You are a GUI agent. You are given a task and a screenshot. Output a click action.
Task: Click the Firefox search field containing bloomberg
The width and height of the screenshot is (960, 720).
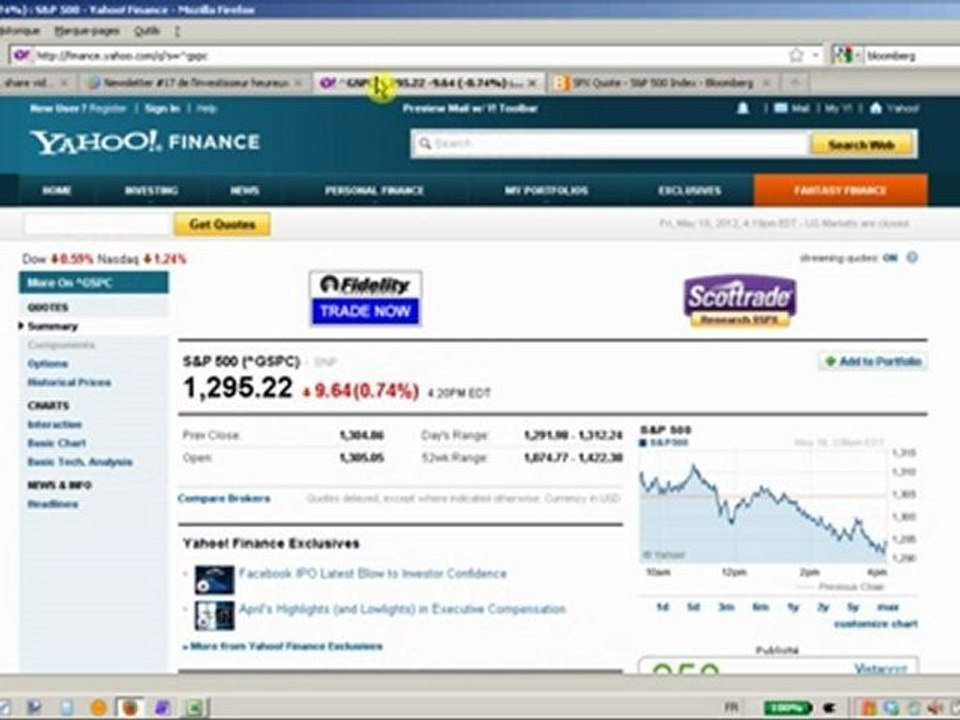point(911,56)
